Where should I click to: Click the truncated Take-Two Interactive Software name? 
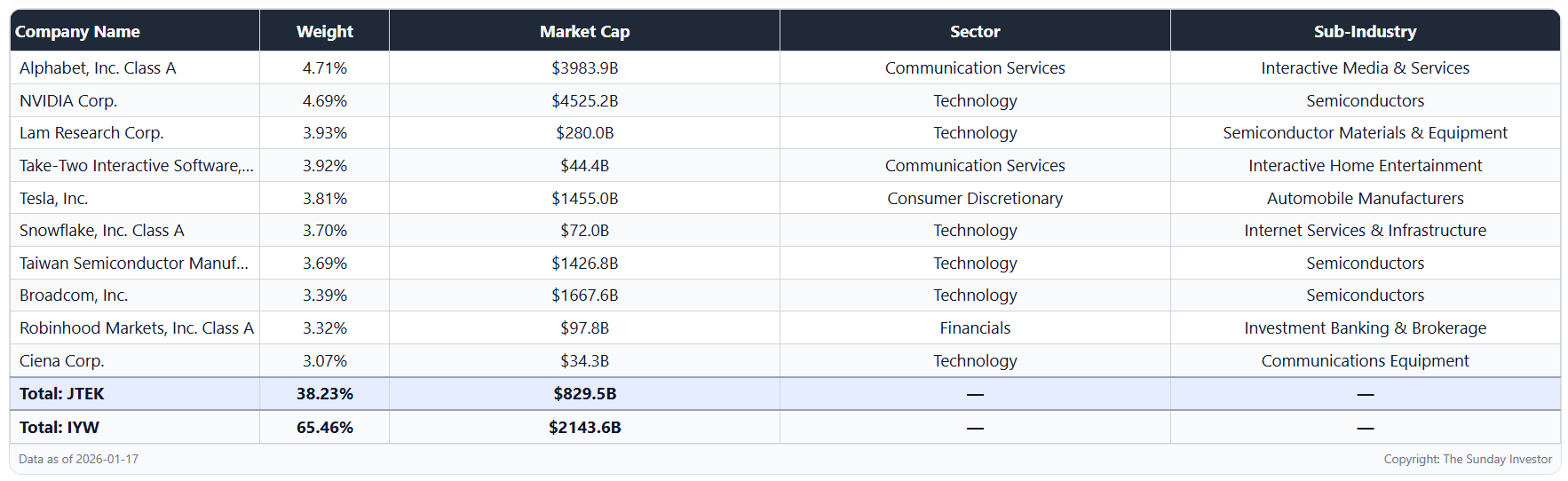tap(136, 166)
